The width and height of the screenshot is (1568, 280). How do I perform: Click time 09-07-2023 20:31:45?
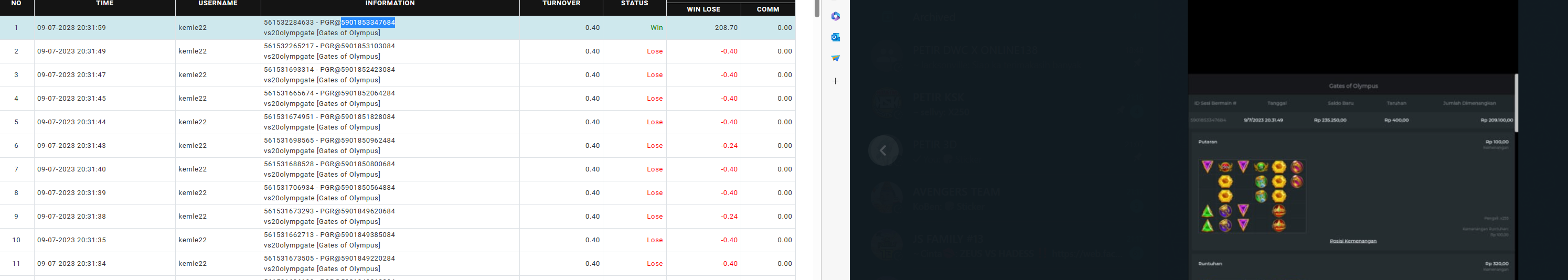pos(71,99)
